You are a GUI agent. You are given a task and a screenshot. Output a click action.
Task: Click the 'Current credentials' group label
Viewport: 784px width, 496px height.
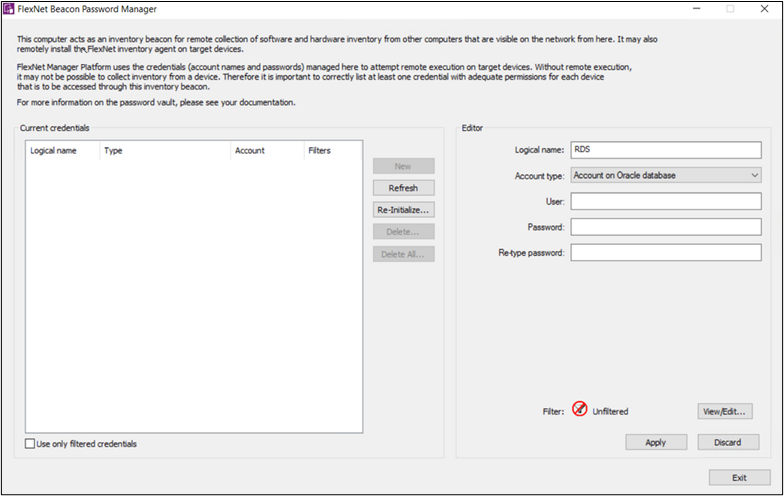[54, 128]
